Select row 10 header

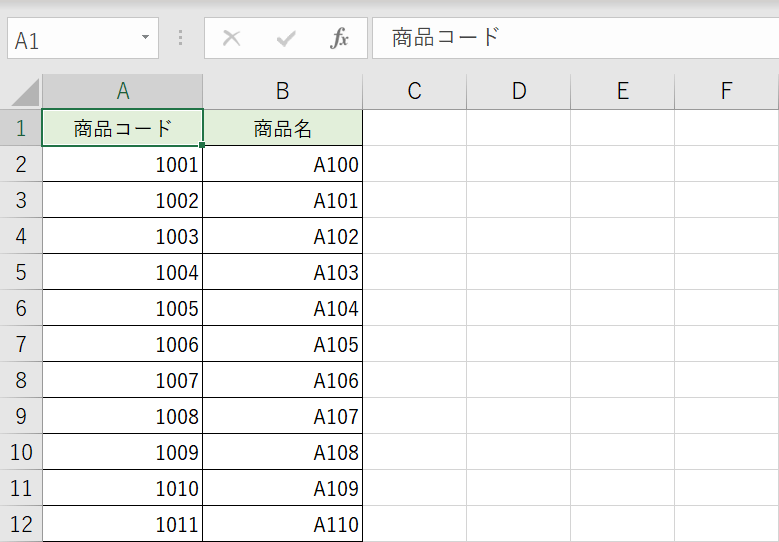[x=21, y=452]
